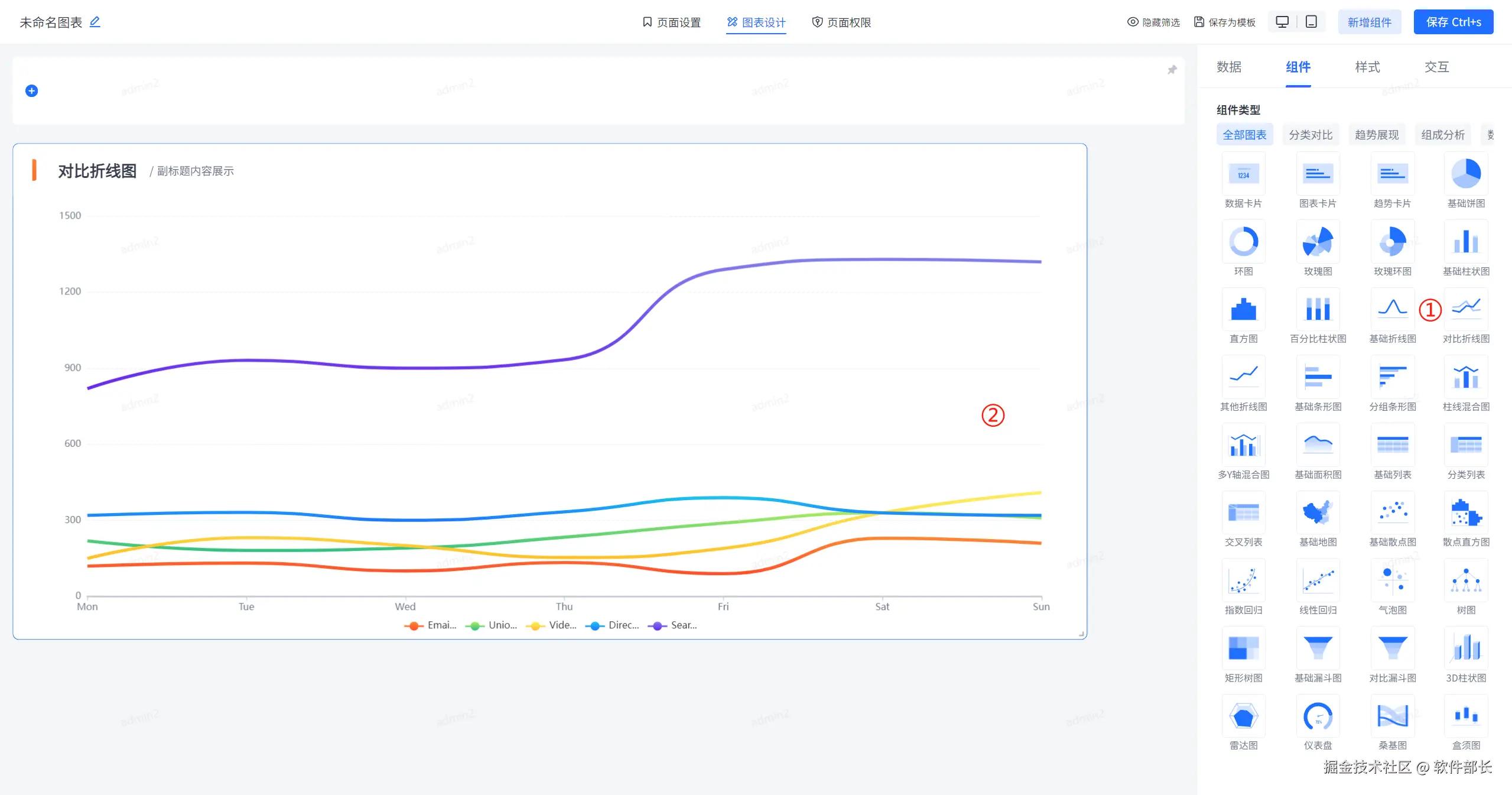
Task: Switch to desktop preview mode
Action: pos(1282,22)
